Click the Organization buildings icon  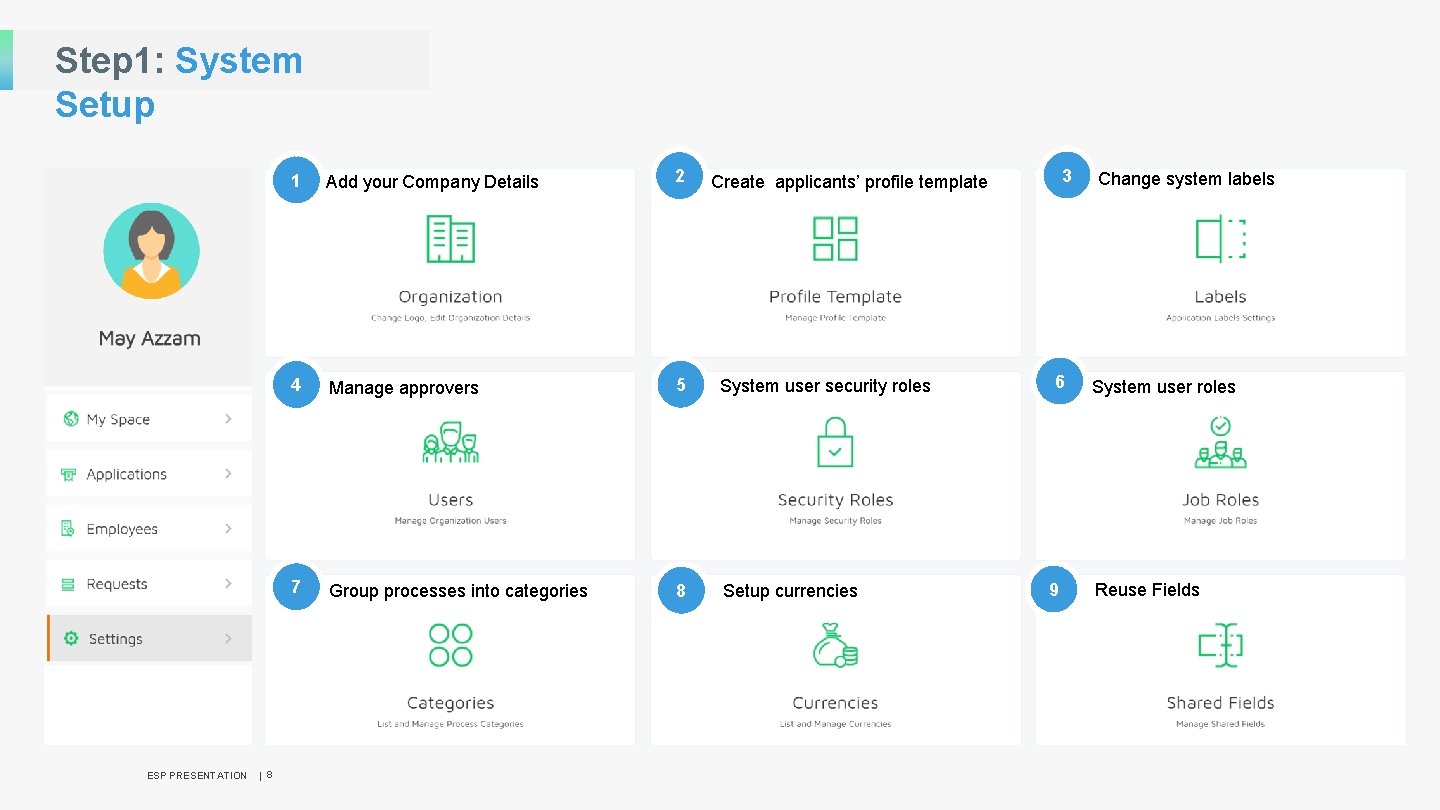(x=450, y=240)
